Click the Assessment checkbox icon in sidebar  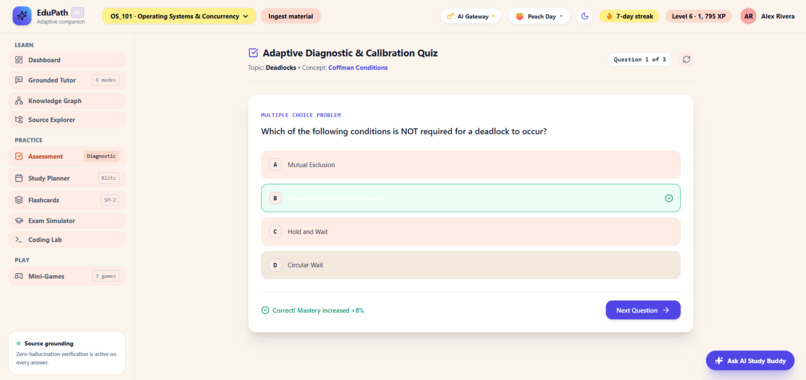tap(19, 156)
